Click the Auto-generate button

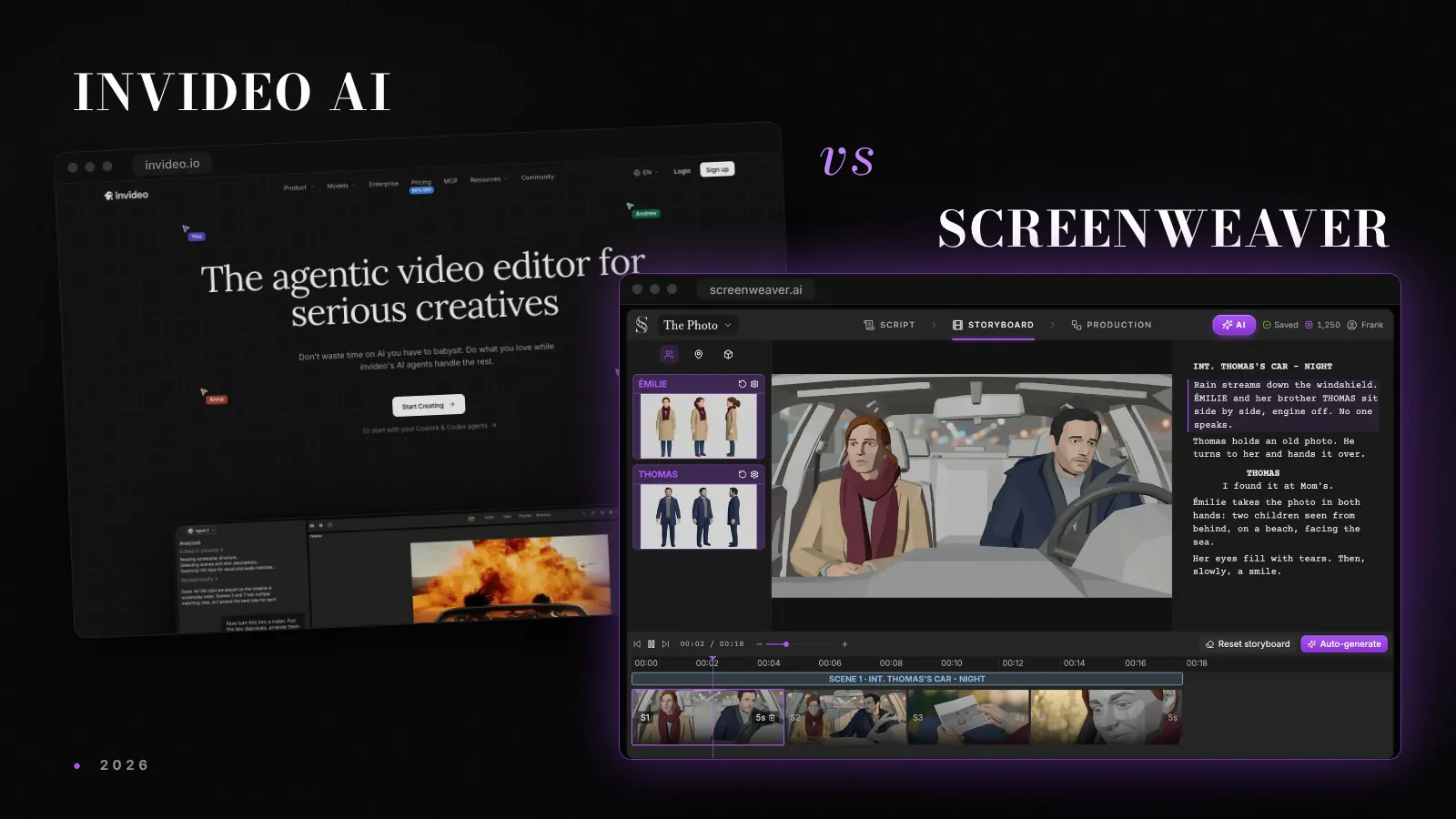(1344, 644)
